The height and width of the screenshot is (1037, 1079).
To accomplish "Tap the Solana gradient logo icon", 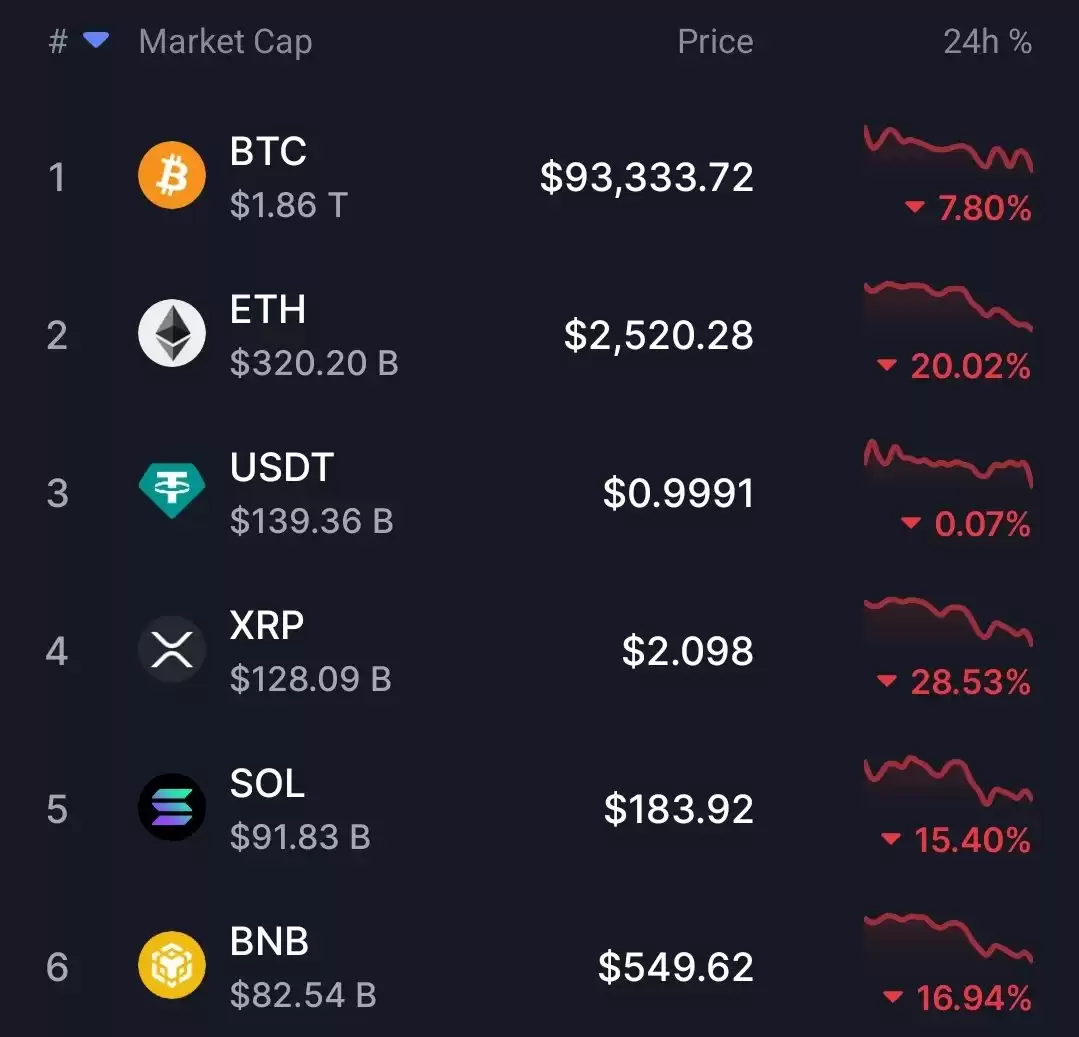I will (x=172, y=807).
